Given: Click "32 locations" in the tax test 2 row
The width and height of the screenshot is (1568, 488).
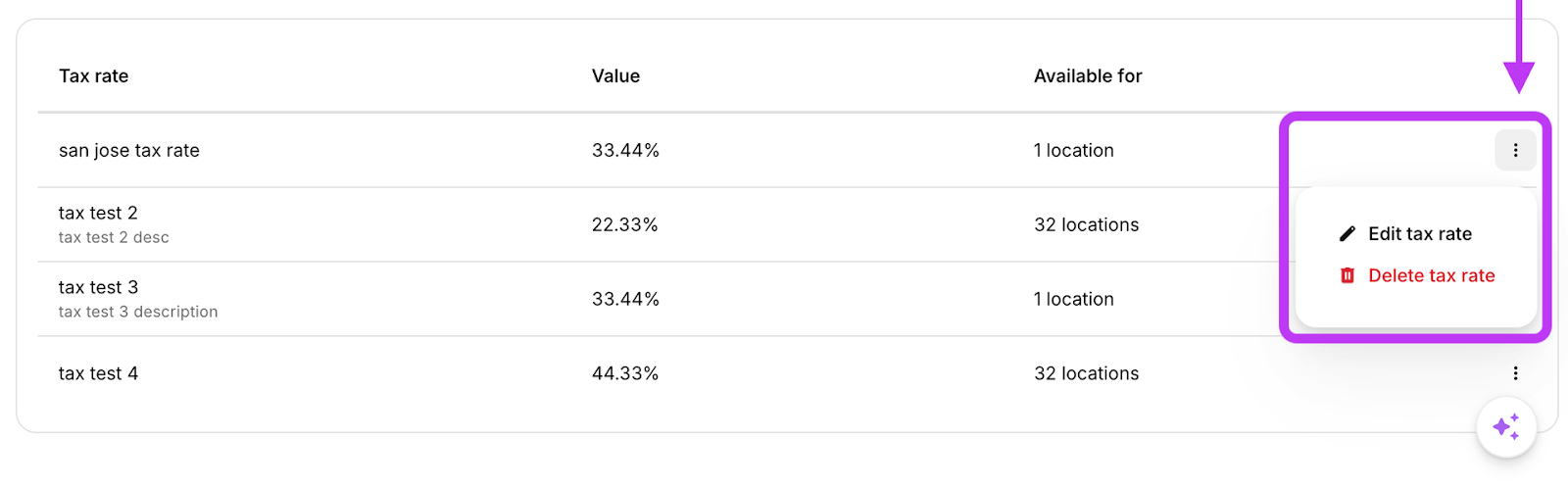Looking at the screenshot, I should coord(1086,225).
